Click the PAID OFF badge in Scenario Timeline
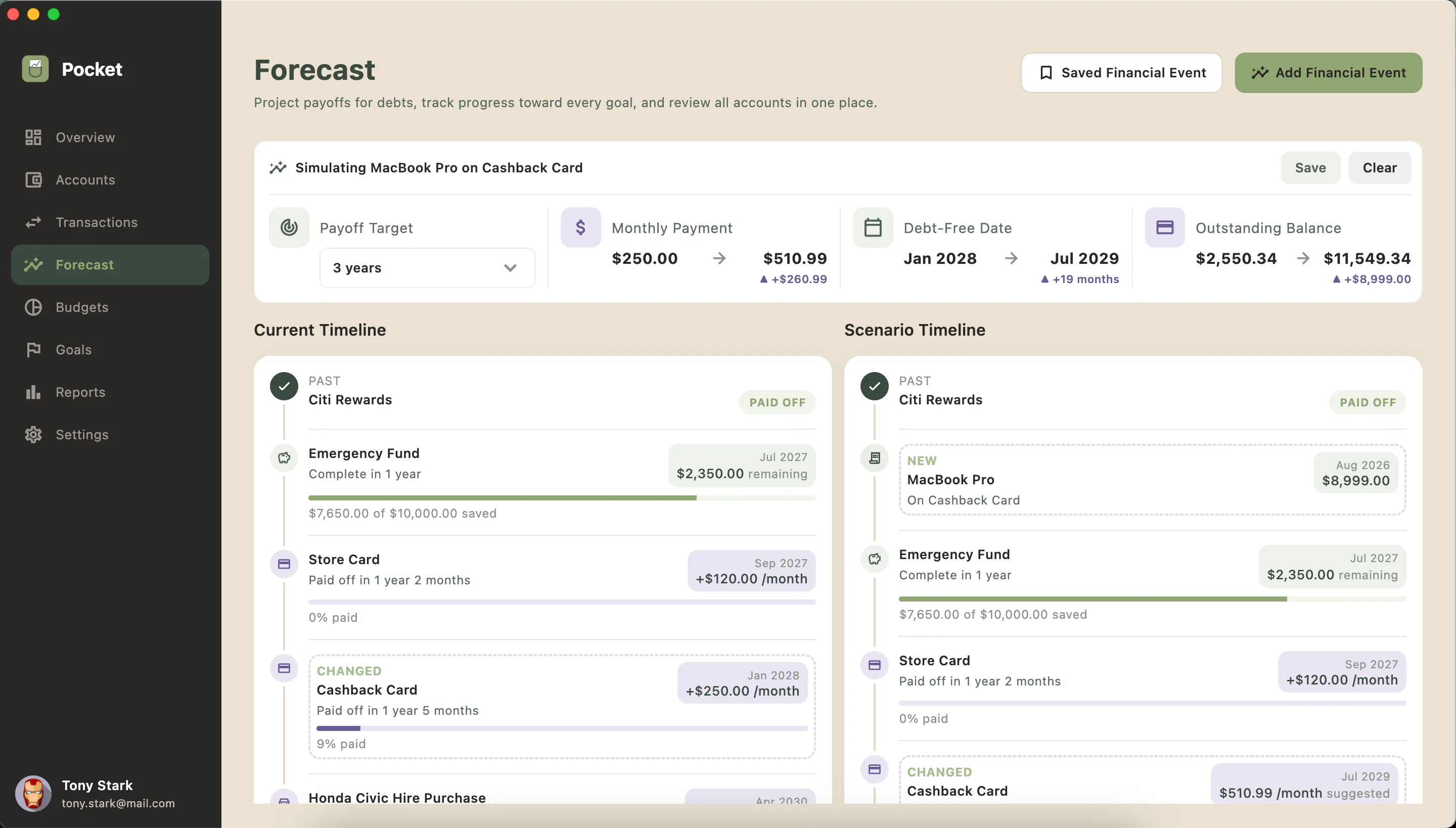The width and height of the screenshot is (1456, 828). [x=1368, y=402]
